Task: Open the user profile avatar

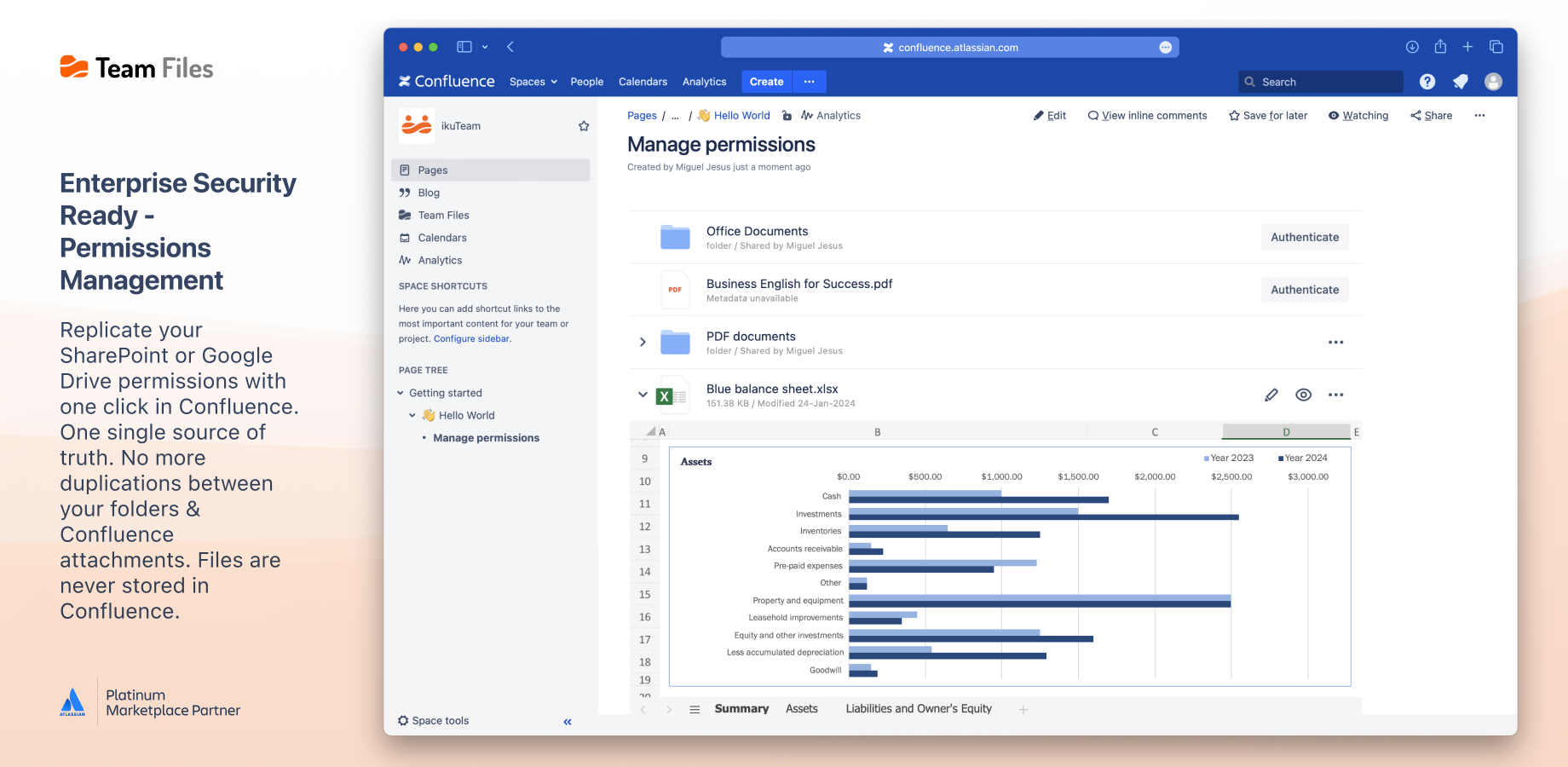Action: (1493, 82)
